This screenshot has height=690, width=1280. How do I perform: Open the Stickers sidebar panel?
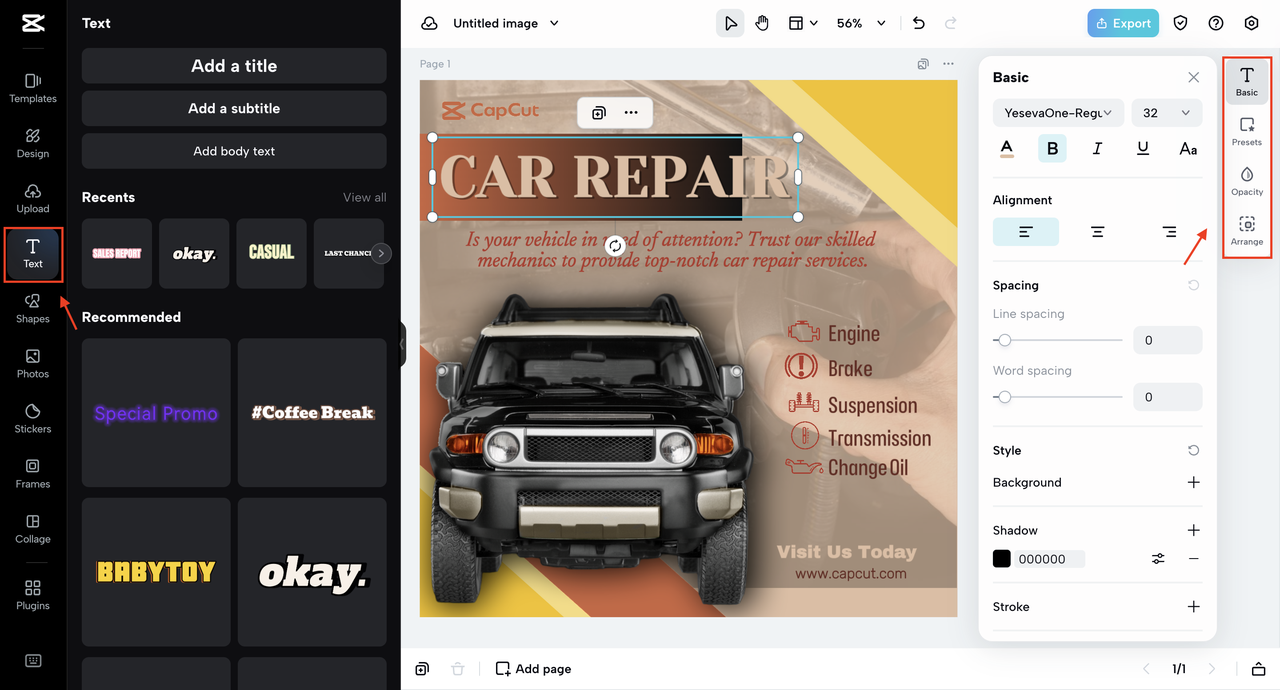click(x=33, y=417)
